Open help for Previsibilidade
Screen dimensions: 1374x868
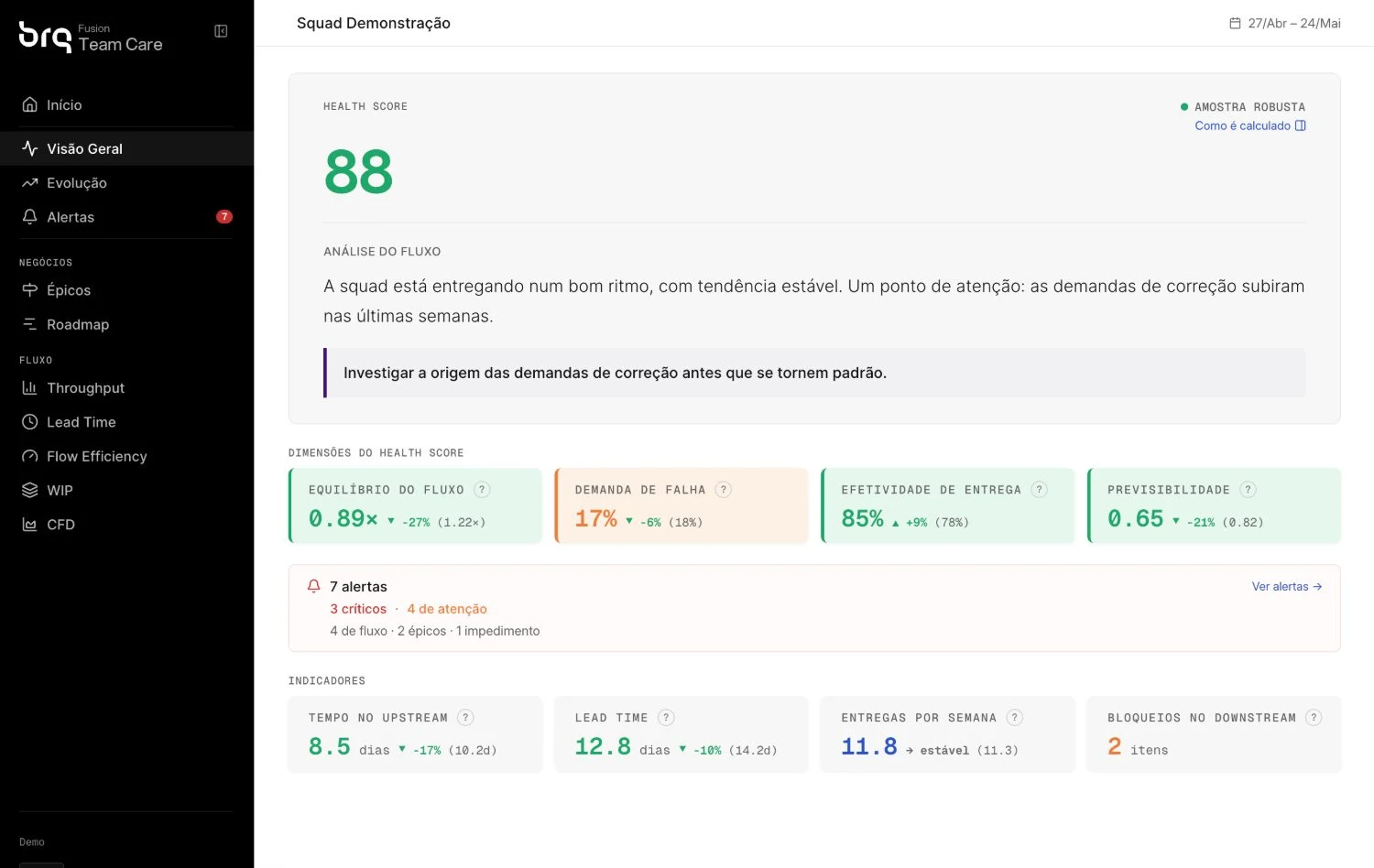1248,490
